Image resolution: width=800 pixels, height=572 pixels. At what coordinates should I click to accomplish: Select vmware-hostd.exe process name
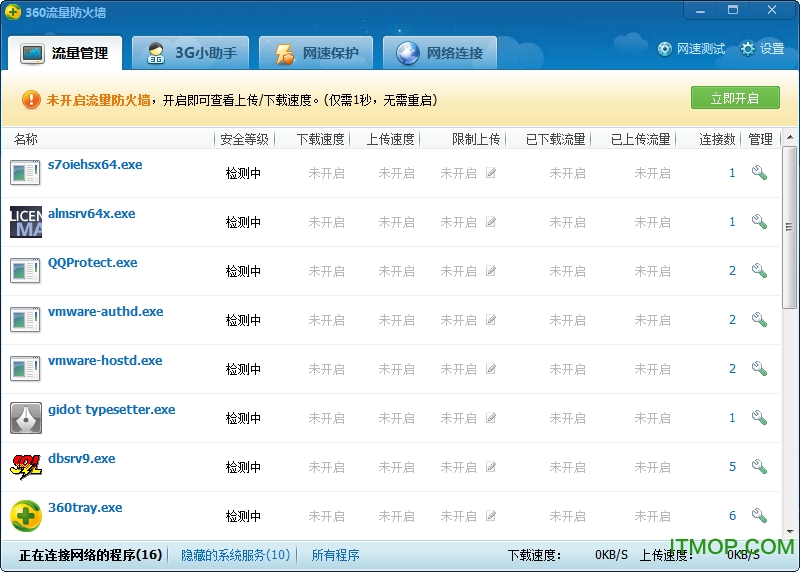[105, 361]
